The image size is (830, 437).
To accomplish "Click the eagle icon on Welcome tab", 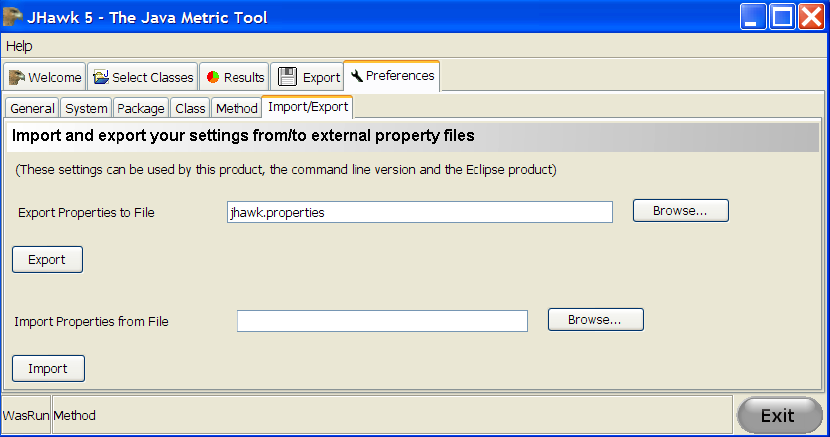I will (x=16, y=77).
